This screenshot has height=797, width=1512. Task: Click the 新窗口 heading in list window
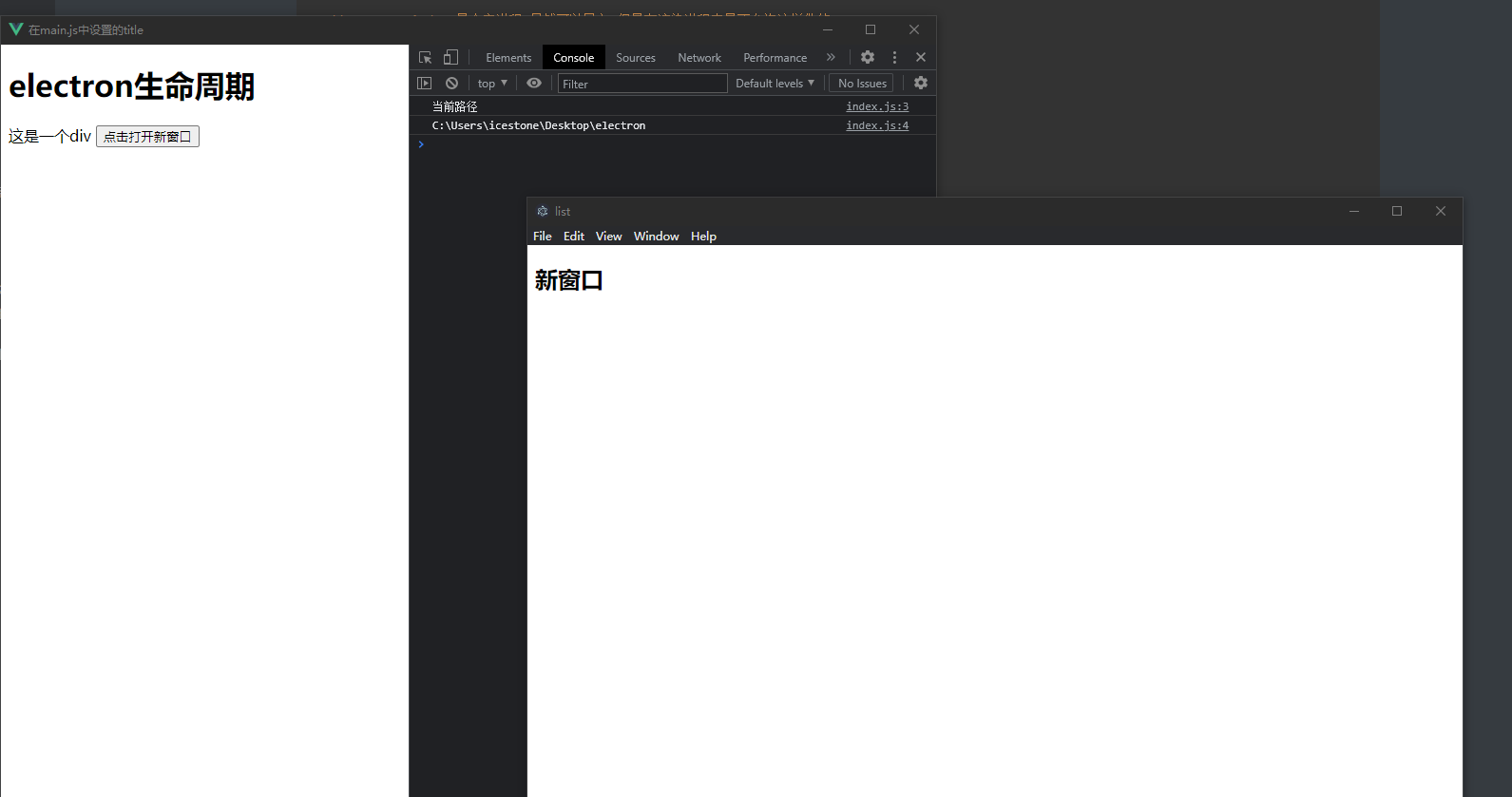(x=568, y=280)
